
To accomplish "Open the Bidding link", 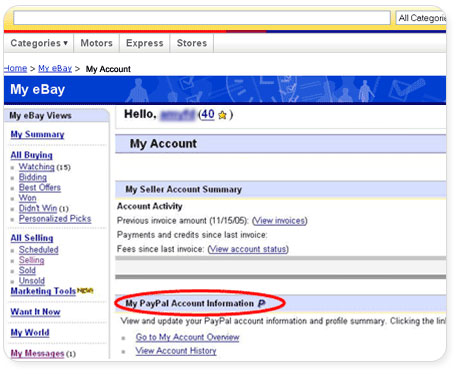I will coord(33,177).
